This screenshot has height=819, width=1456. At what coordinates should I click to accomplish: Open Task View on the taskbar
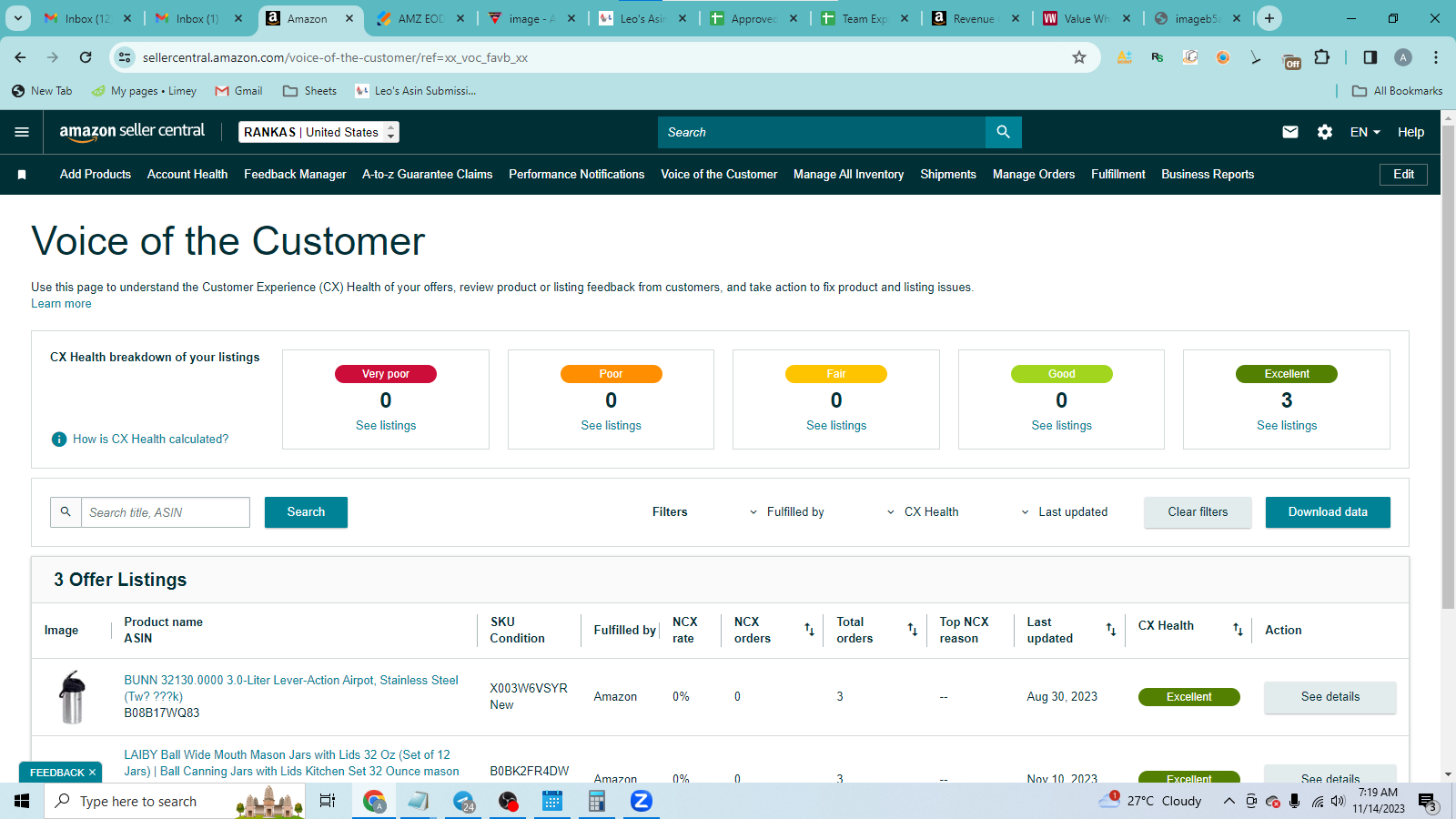click(x=328, y=801)
